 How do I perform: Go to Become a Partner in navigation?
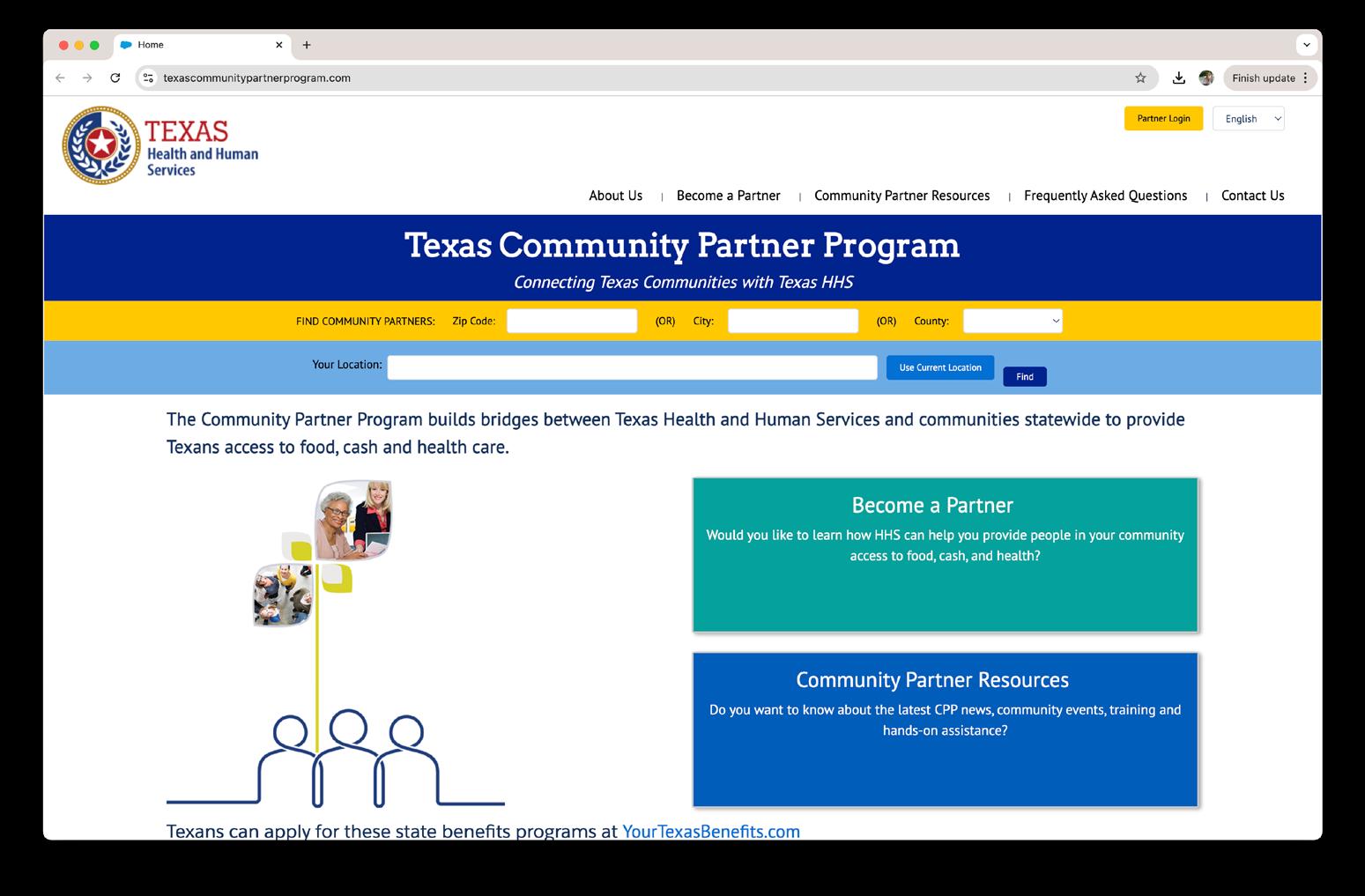728,196
